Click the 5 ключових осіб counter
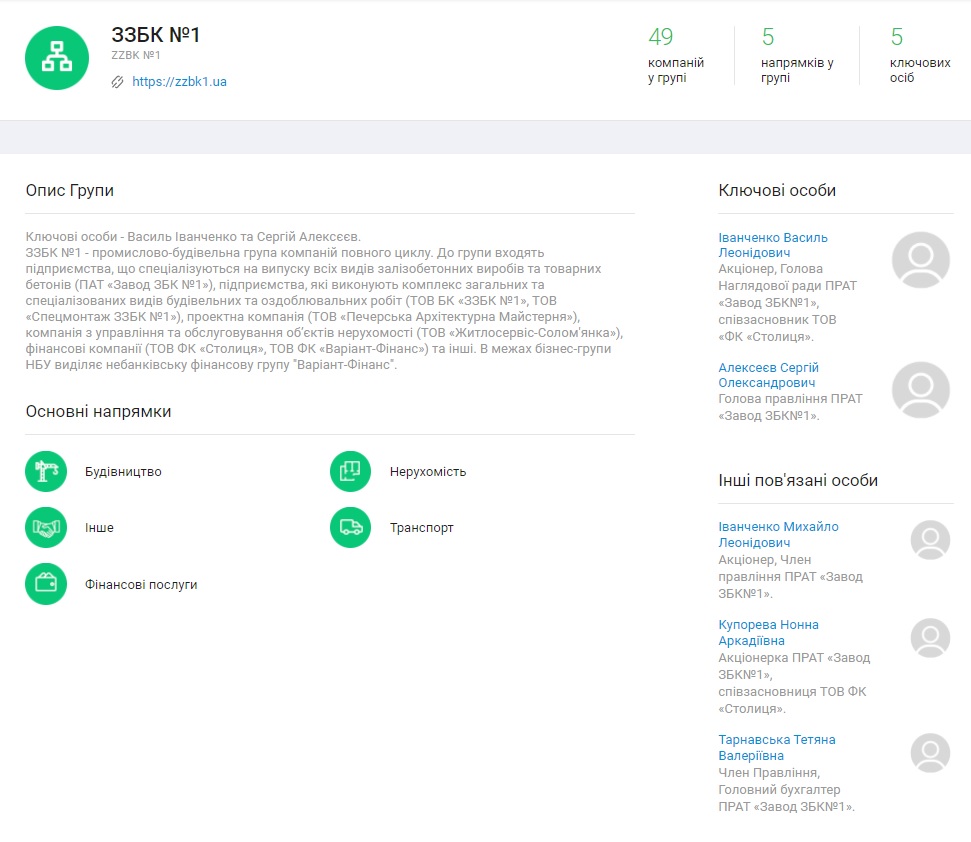Image resolution: width=971 pixels, height=842 pixels. point(919,55)
